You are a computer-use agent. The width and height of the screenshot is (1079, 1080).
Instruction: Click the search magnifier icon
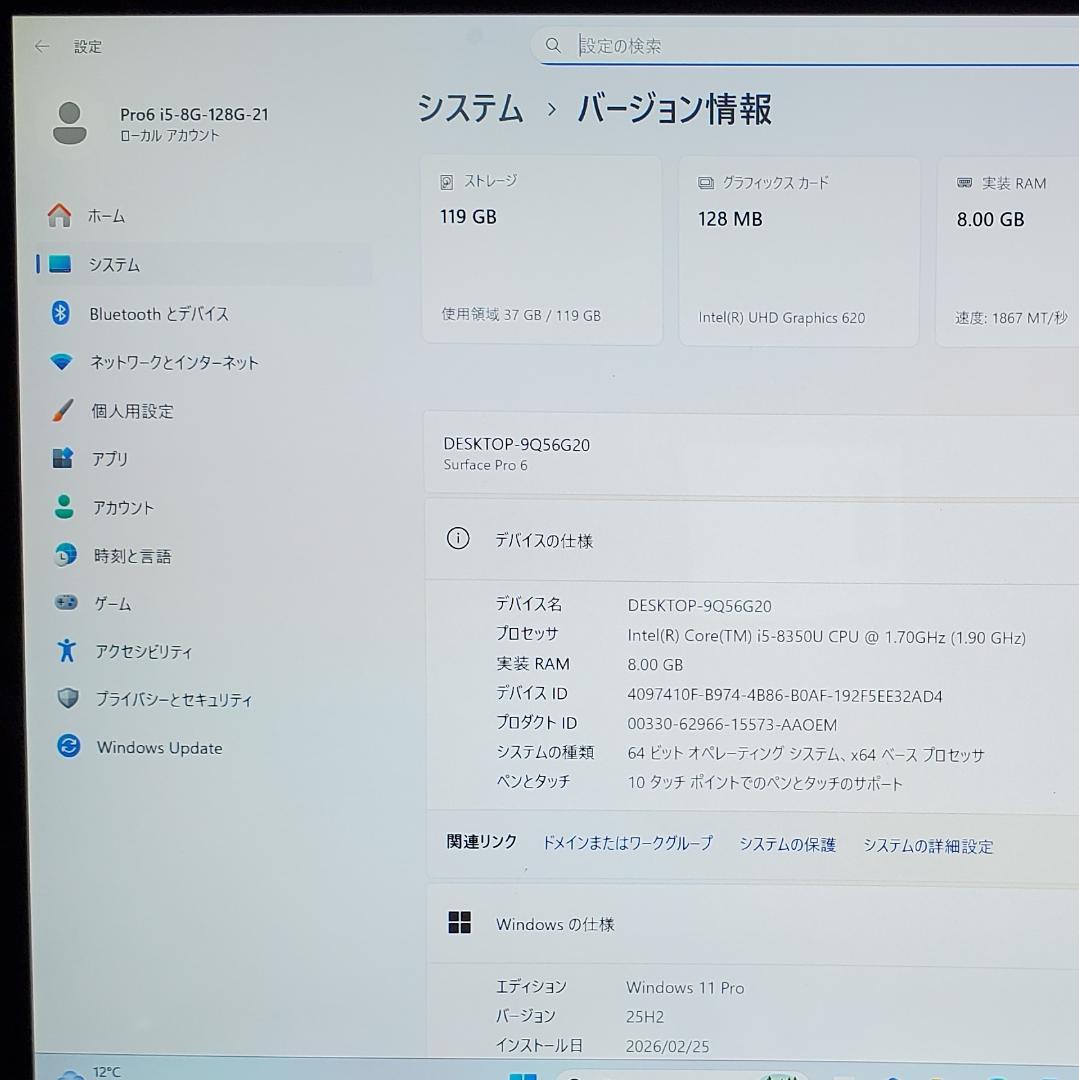point(553,45)
